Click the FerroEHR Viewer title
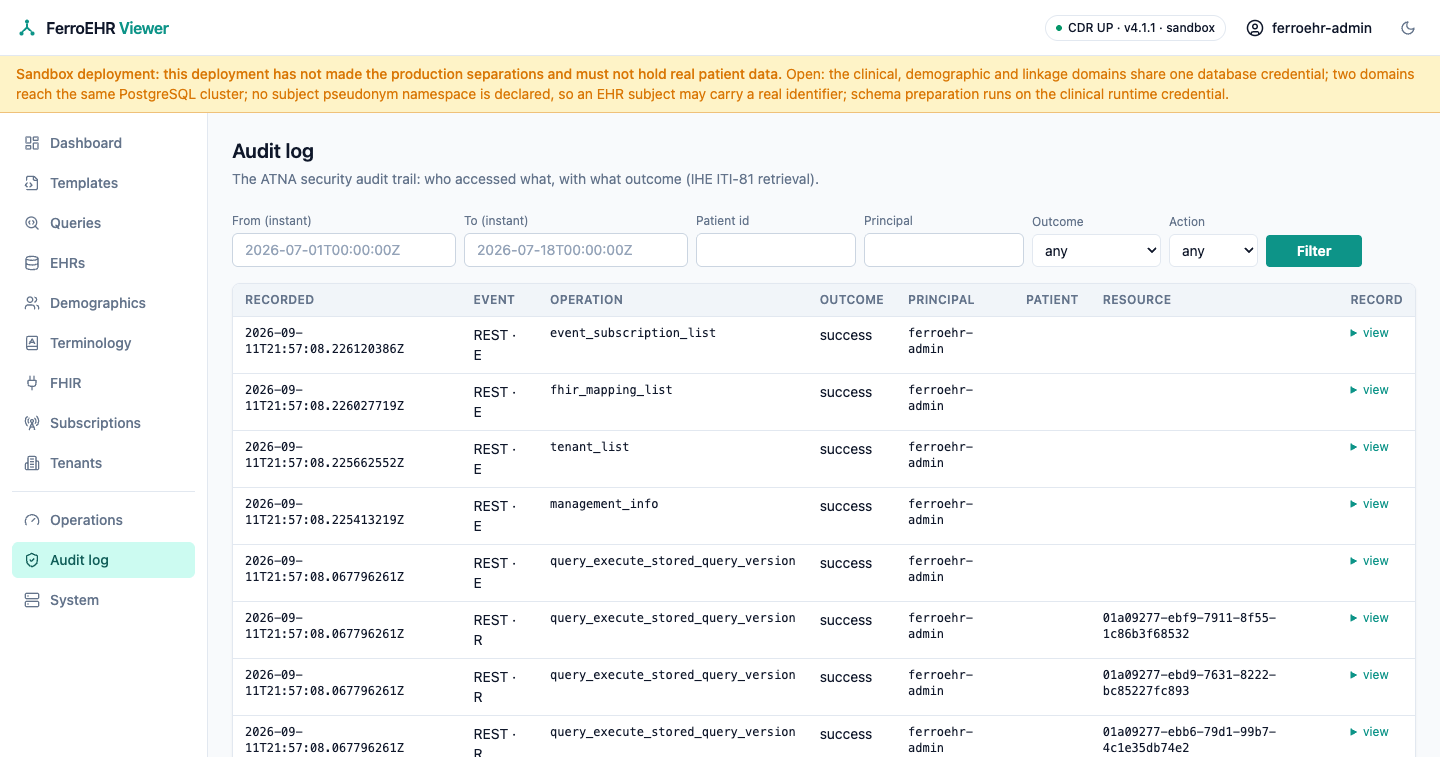 coord(108,28)
